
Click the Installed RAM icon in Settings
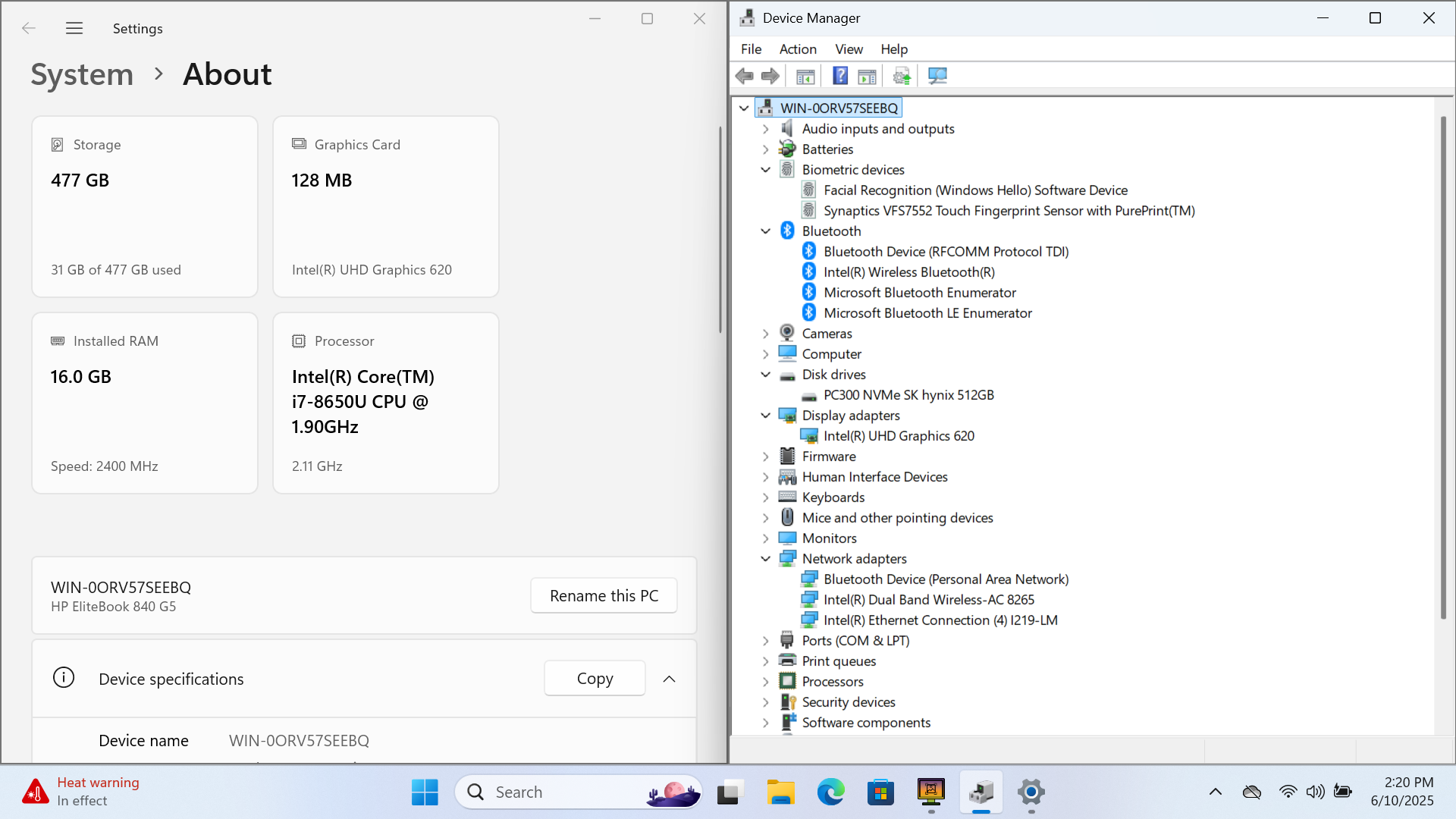pos(58,341)
